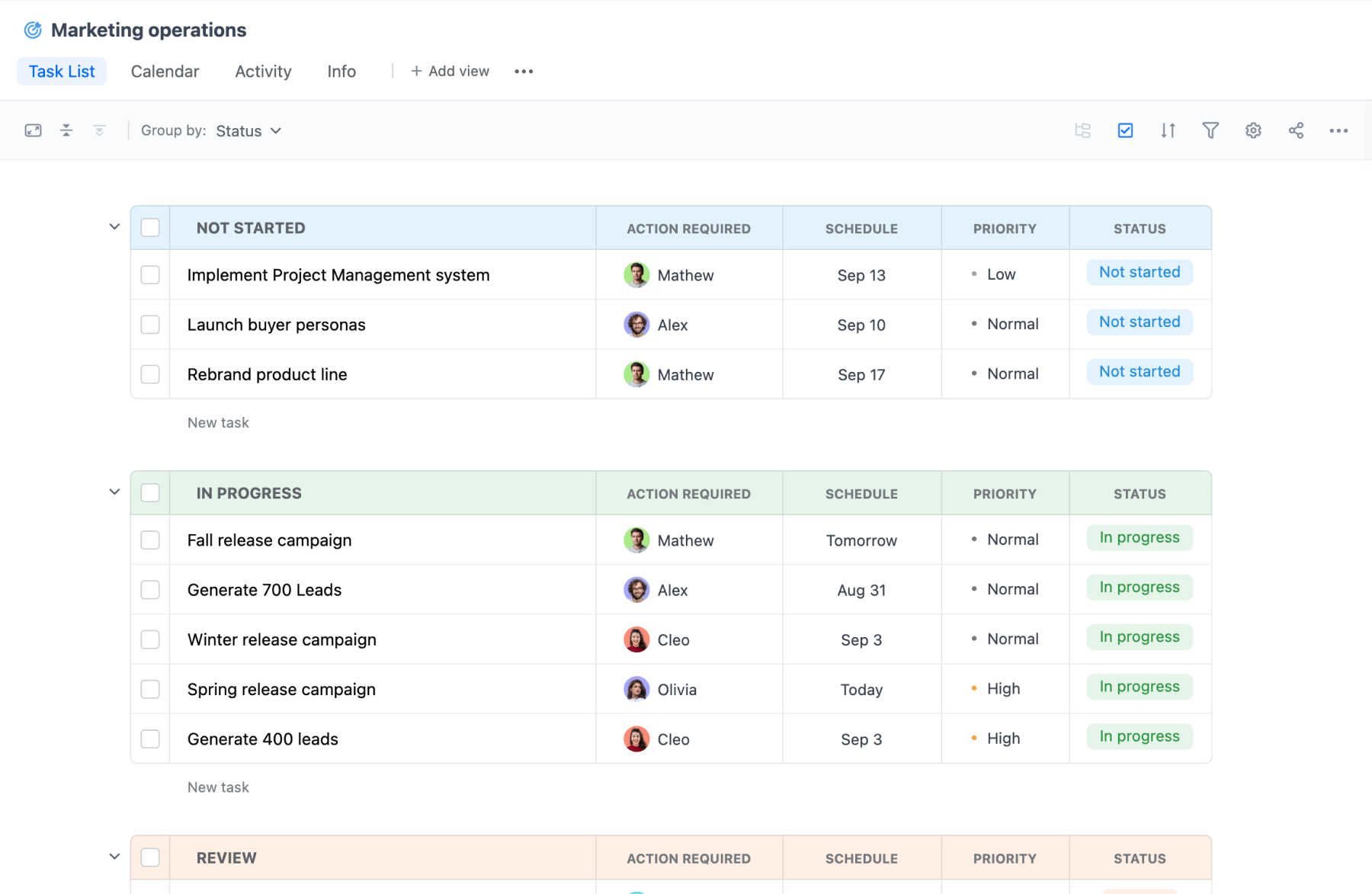Toggle the show completed tasks icon
1372x894 pixels.
(1125, 130)
